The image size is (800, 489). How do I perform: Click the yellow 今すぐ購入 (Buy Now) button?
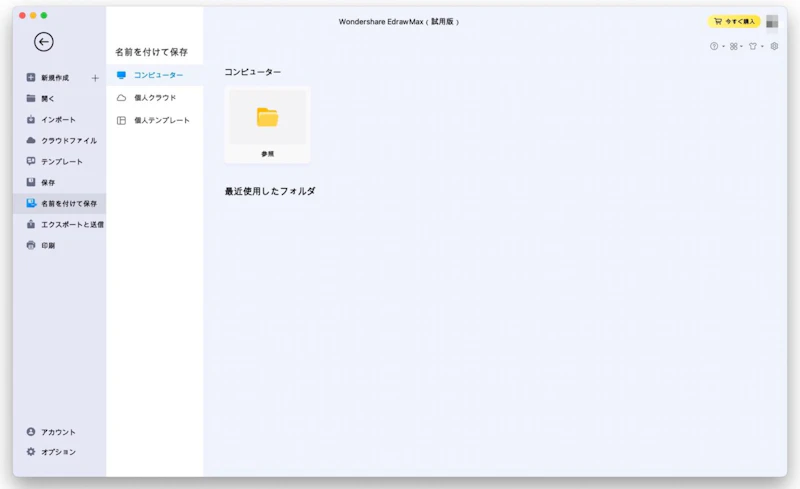click(x=734, y=21)
